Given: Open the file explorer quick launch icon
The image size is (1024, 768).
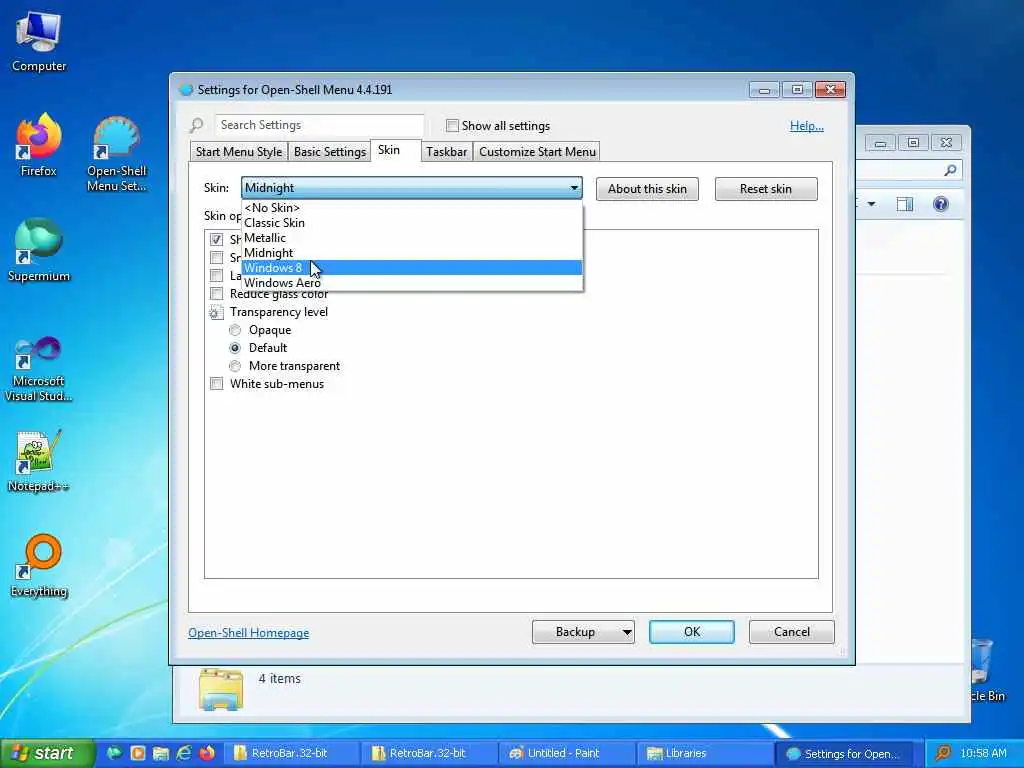Looking at the screenshot, I should [x=161, y=753].
